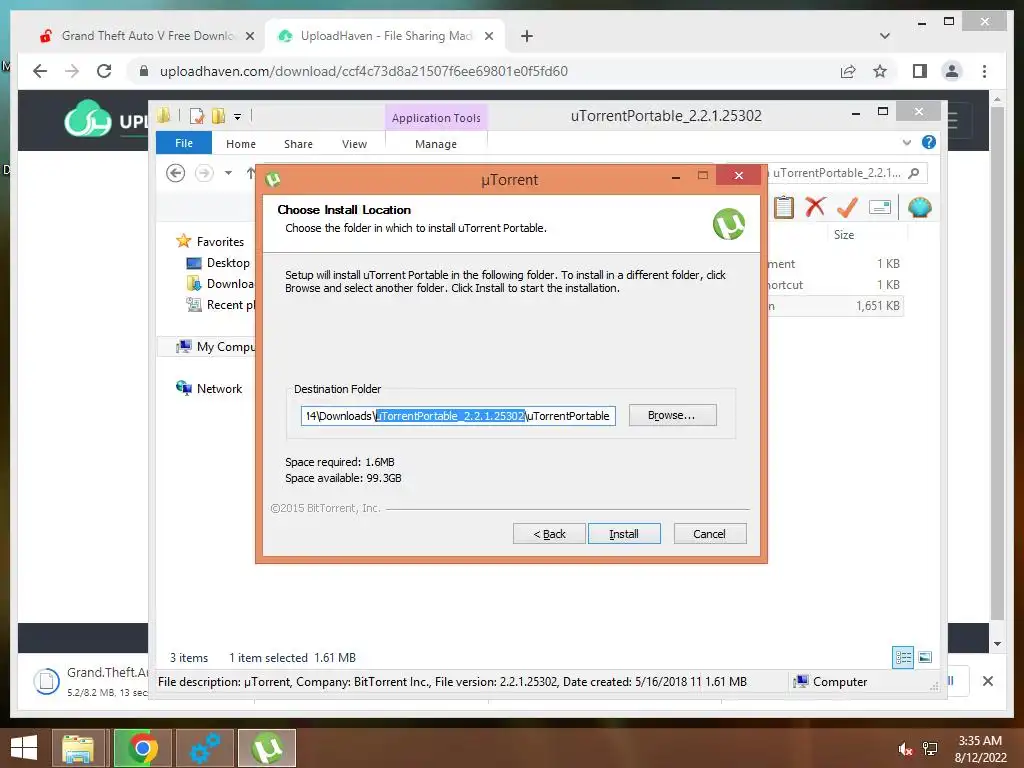Click the orange checkmark icon
This screenshot has height=768, width=1024.
point(847,207)
